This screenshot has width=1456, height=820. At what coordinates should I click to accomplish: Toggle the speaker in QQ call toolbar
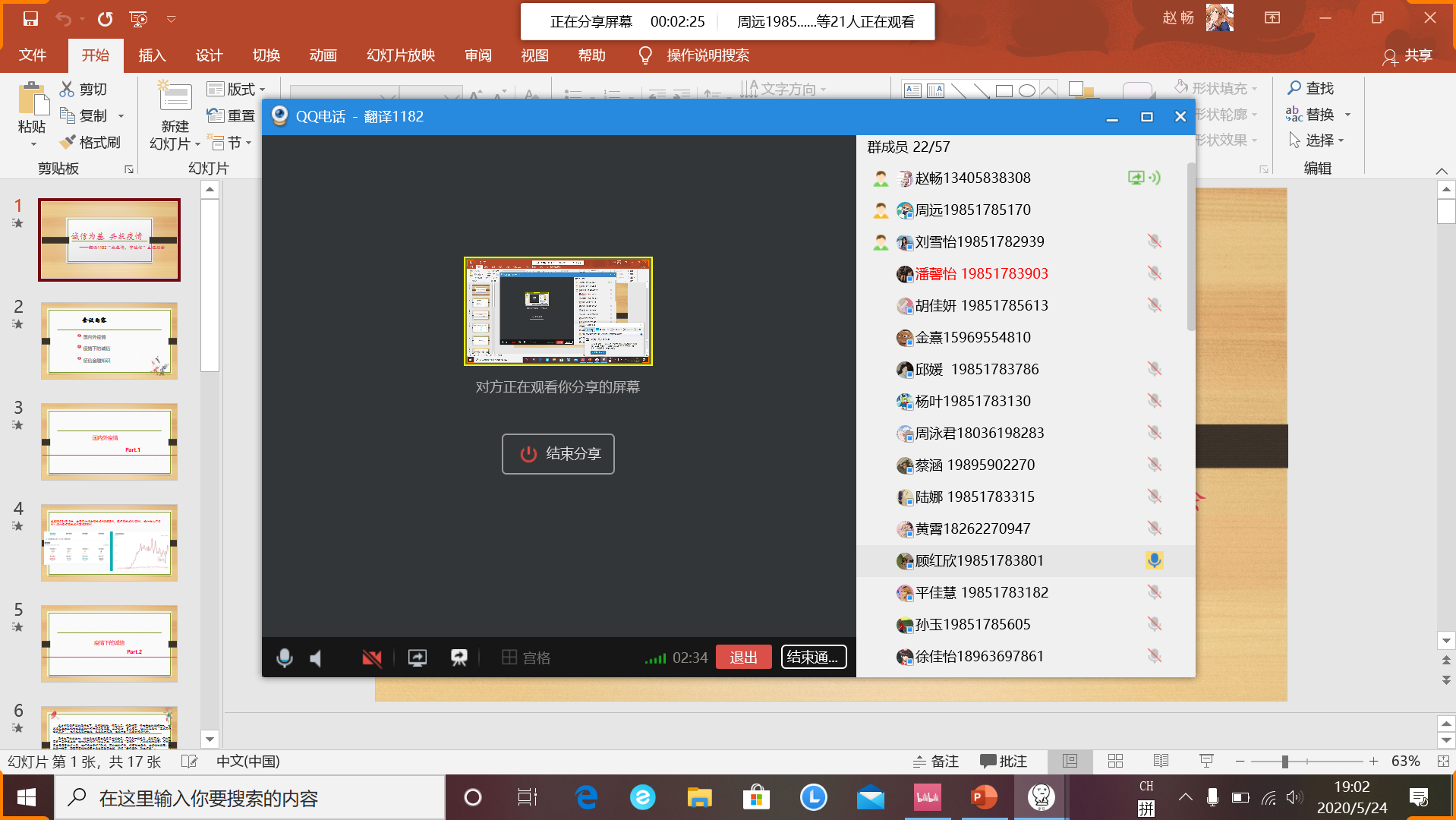click(x=317, y=658)
